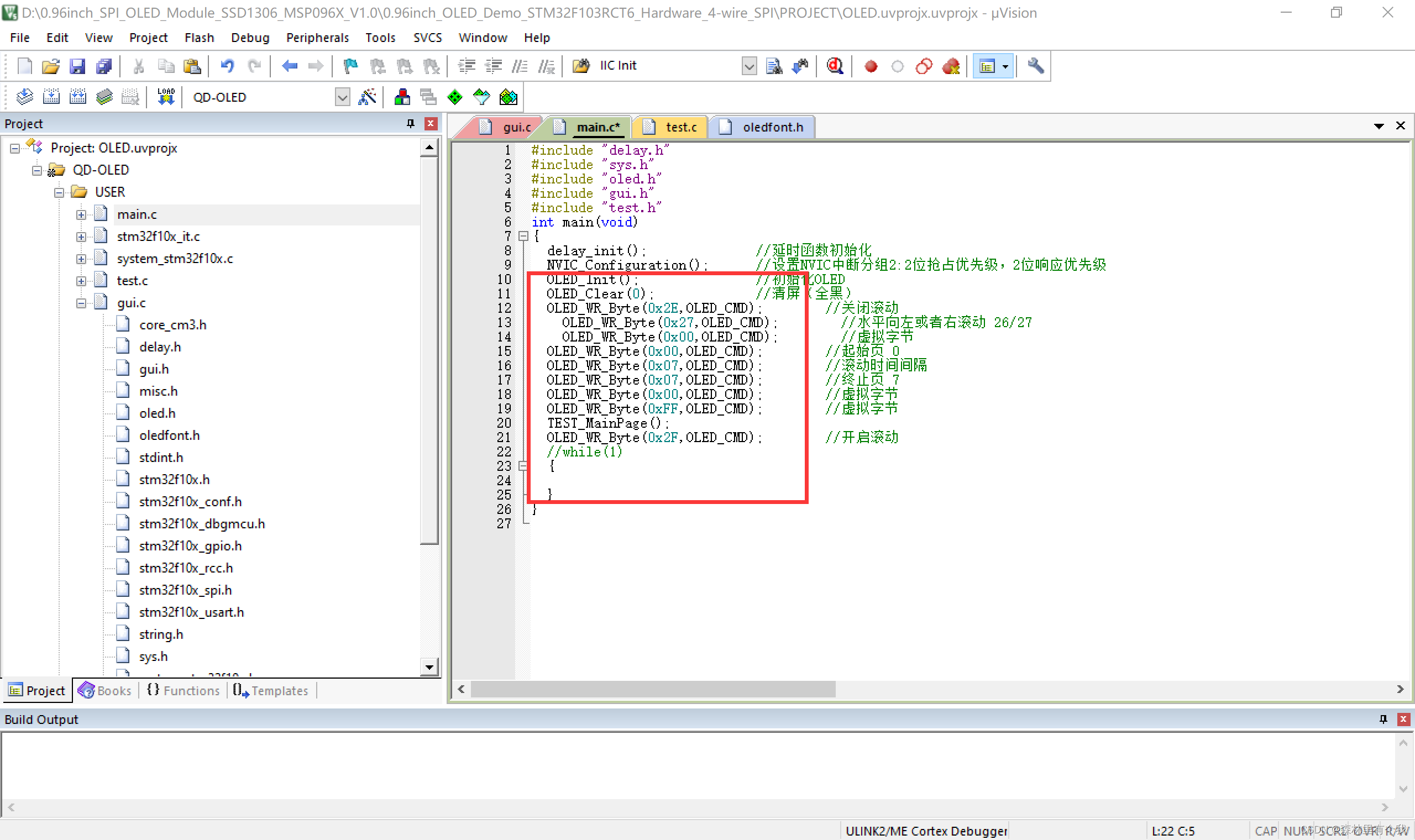Open Configuration wrench icon
The height and width of the screenshot is (840, 1415).
pos(1036,66)
